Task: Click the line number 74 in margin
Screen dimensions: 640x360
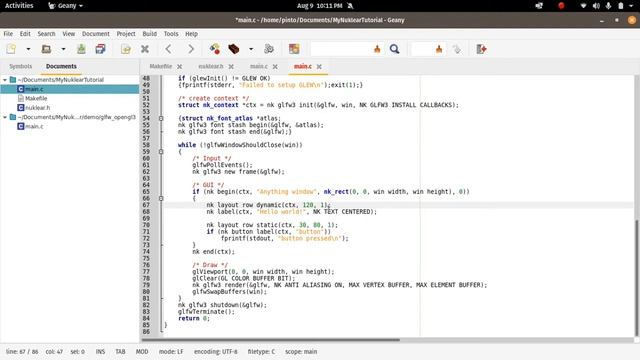Action: [146, 252]
